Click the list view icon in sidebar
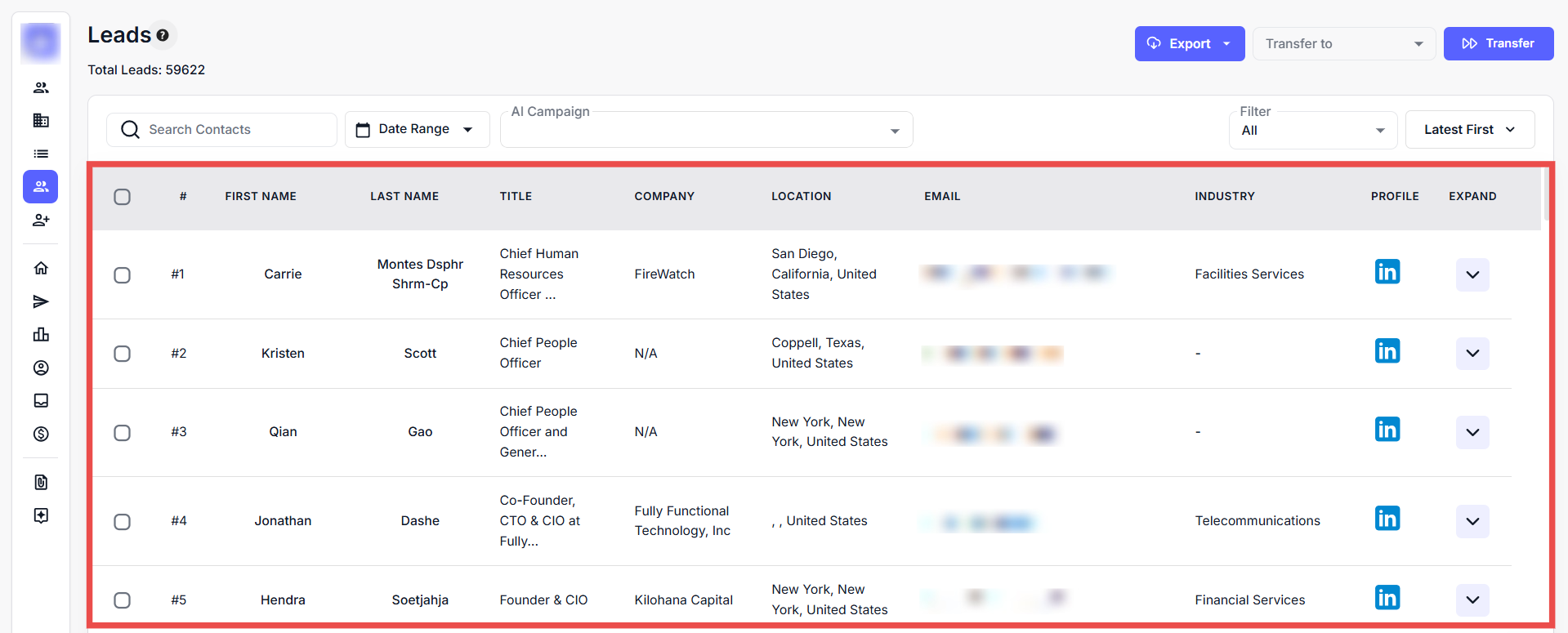 (x=41, y=154)
